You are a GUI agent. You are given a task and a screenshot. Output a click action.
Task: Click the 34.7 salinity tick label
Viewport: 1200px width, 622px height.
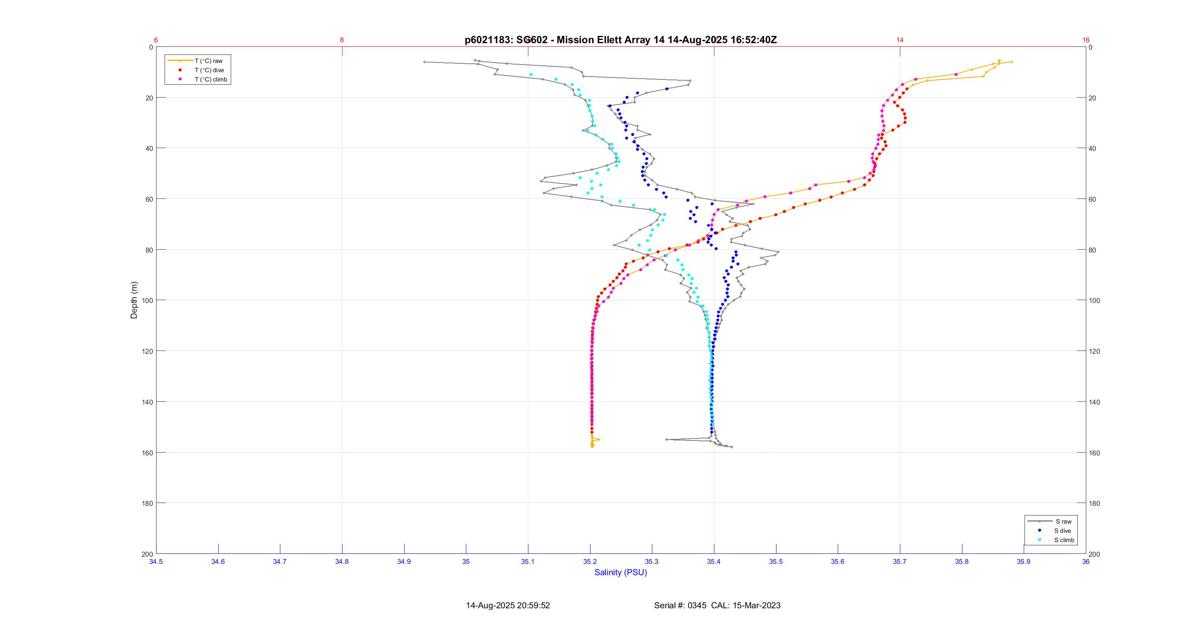[280, 562]
